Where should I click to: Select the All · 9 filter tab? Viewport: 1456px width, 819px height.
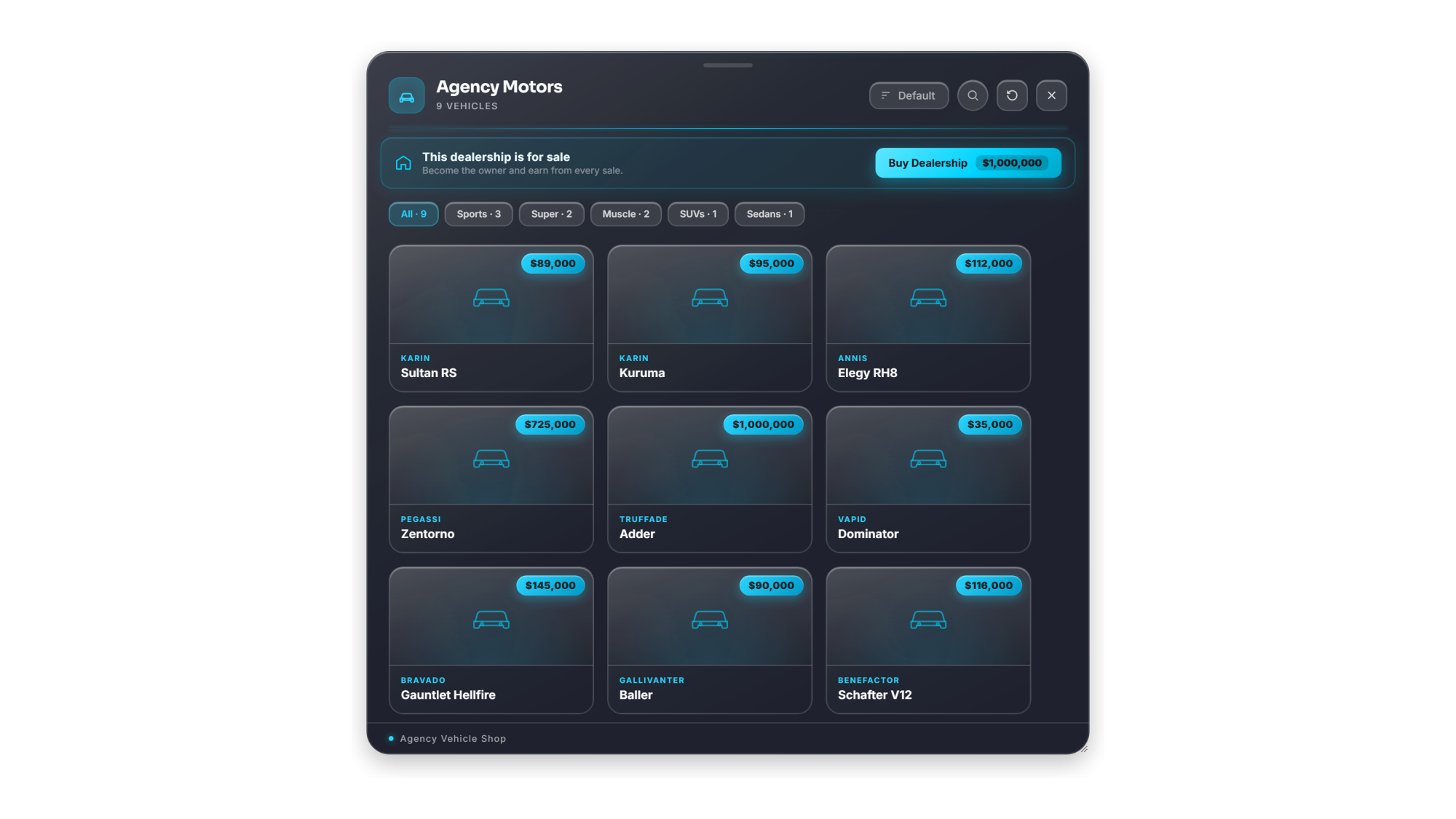(x=414, y=214)
